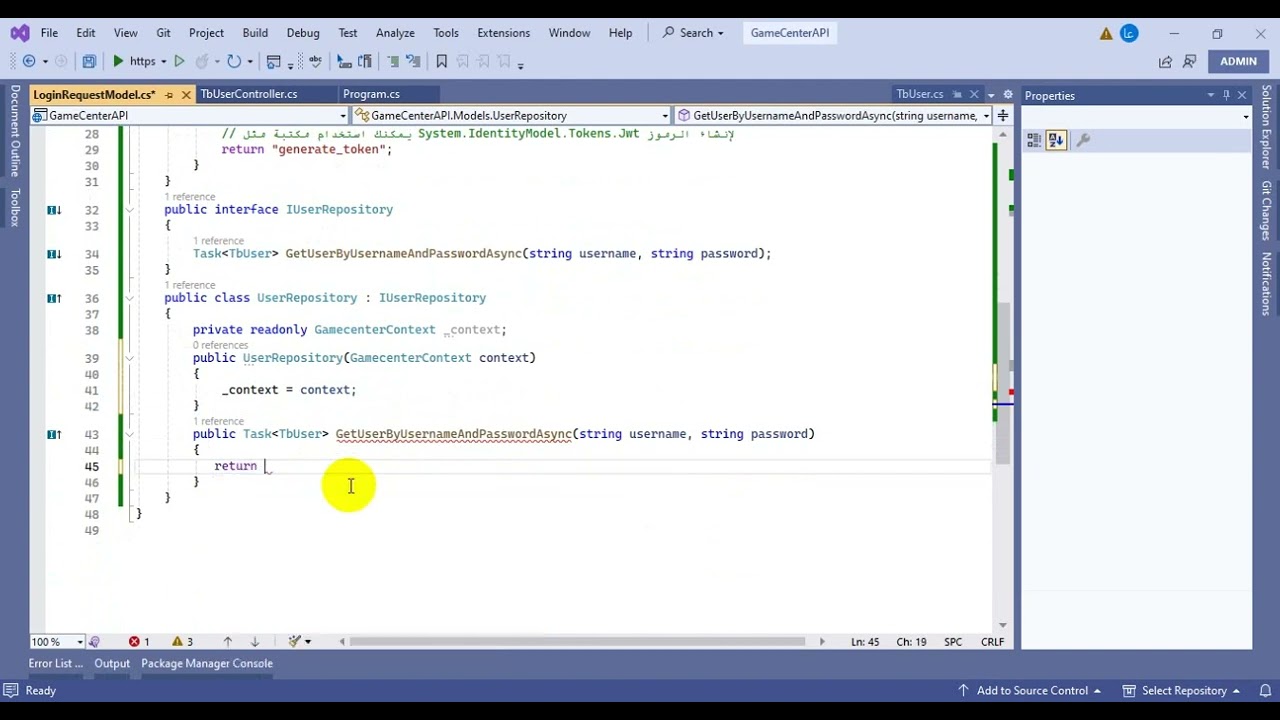
Task: Click the Navigate Backward arrow icon
Action: point(29,61)
